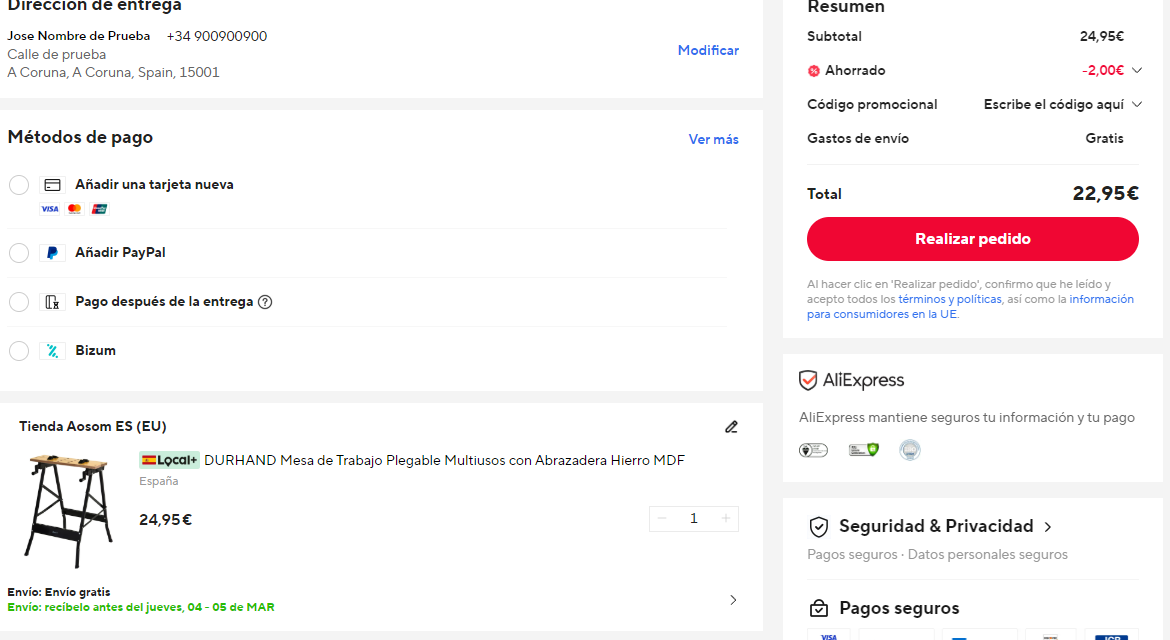Select the 'Añadir PayPal' radio button
This screenshot has height=640, width=1170.
click(19, 253)
